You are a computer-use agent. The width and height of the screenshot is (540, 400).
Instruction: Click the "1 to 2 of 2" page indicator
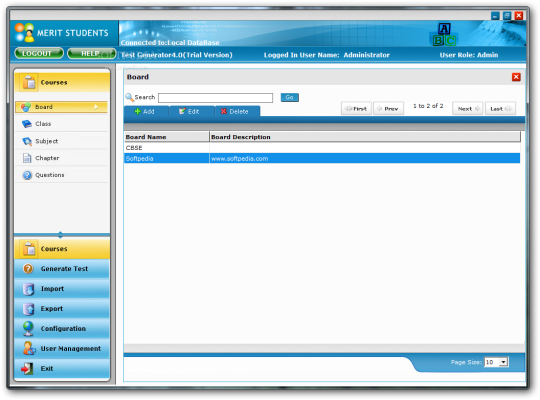(x=428, y=106)
